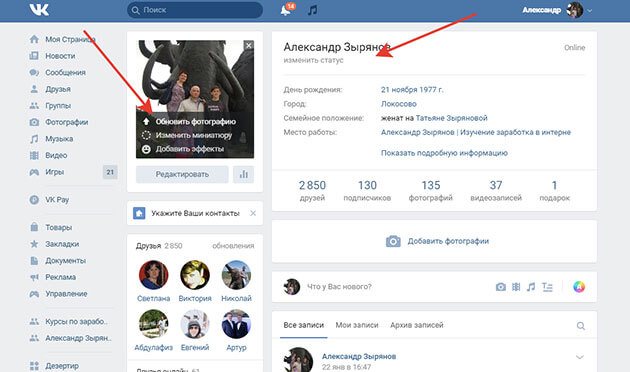This screenshot has width=630, height=372.
Task: Attach a photo via the post box camera icon
Action: point(501,287)
